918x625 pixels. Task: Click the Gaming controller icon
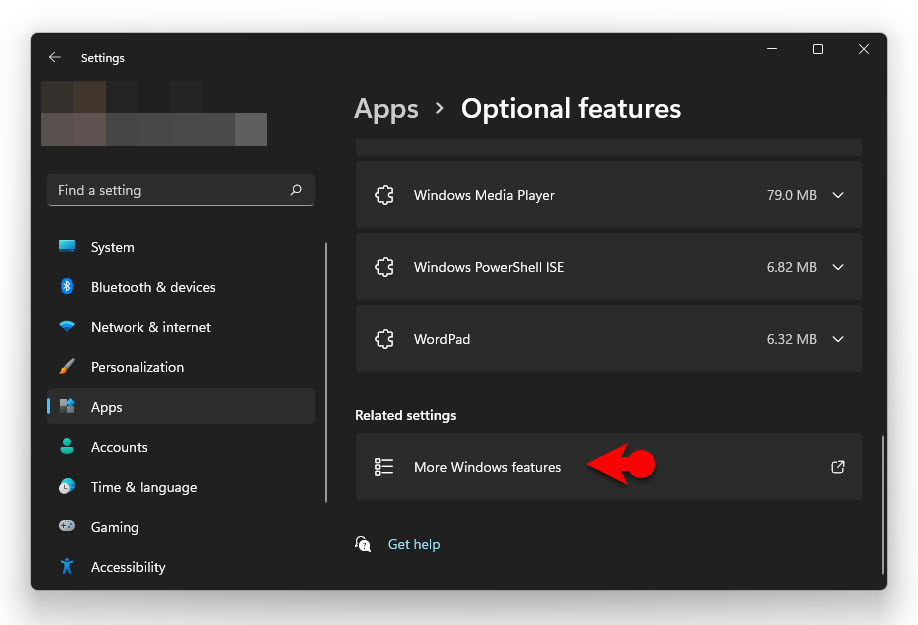coord(67,526)
